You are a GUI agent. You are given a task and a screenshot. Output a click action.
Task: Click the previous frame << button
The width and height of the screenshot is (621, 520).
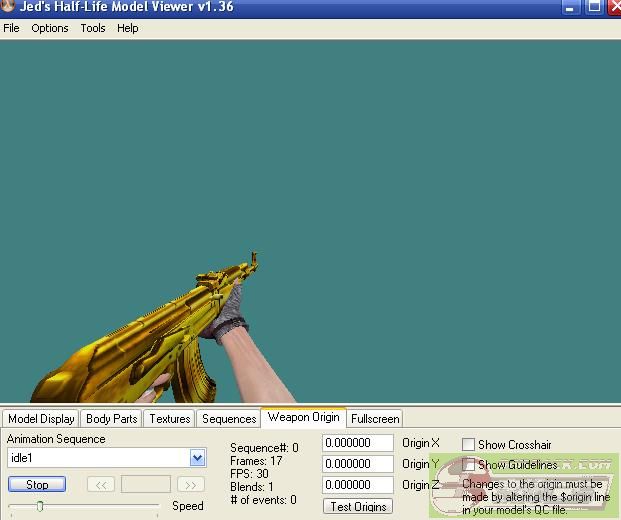coord(101,485)
